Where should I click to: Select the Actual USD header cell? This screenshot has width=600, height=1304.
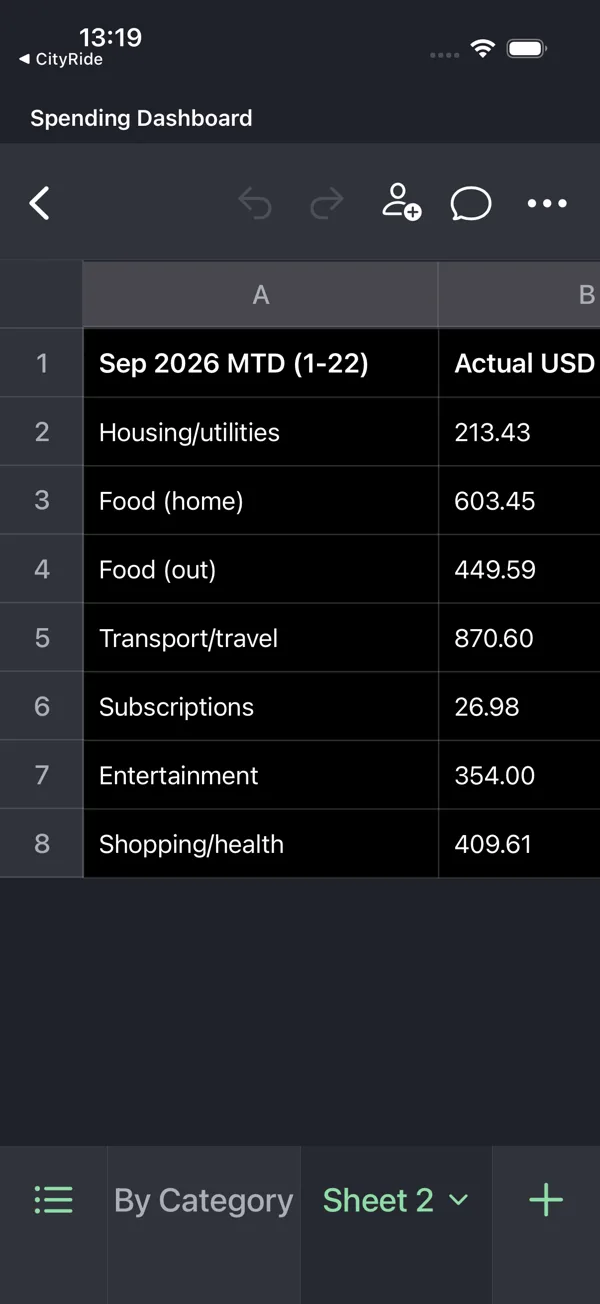point(519,363)
